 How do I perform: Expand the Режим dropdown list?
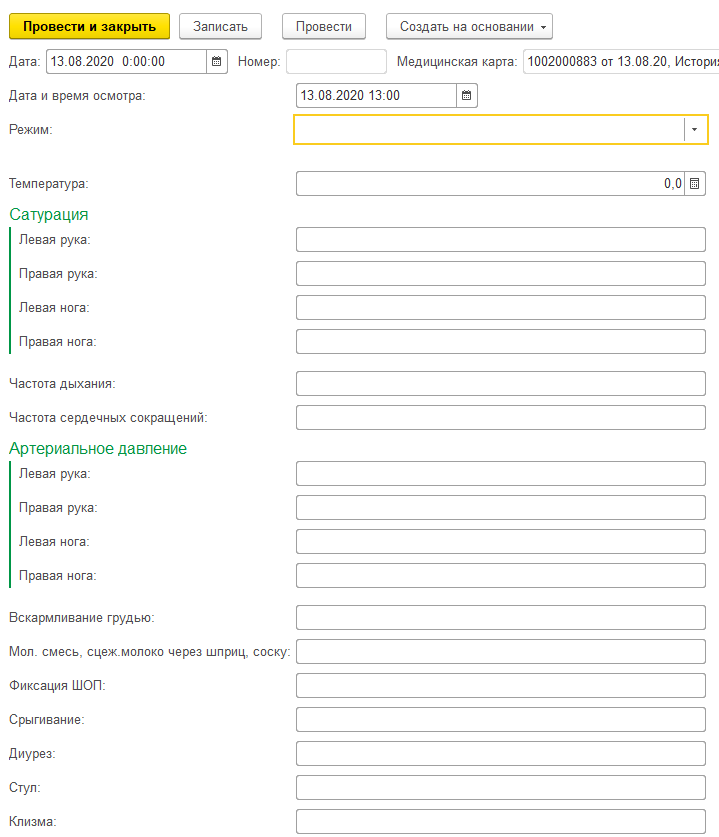pyautogui.click(x=695, y=130)
